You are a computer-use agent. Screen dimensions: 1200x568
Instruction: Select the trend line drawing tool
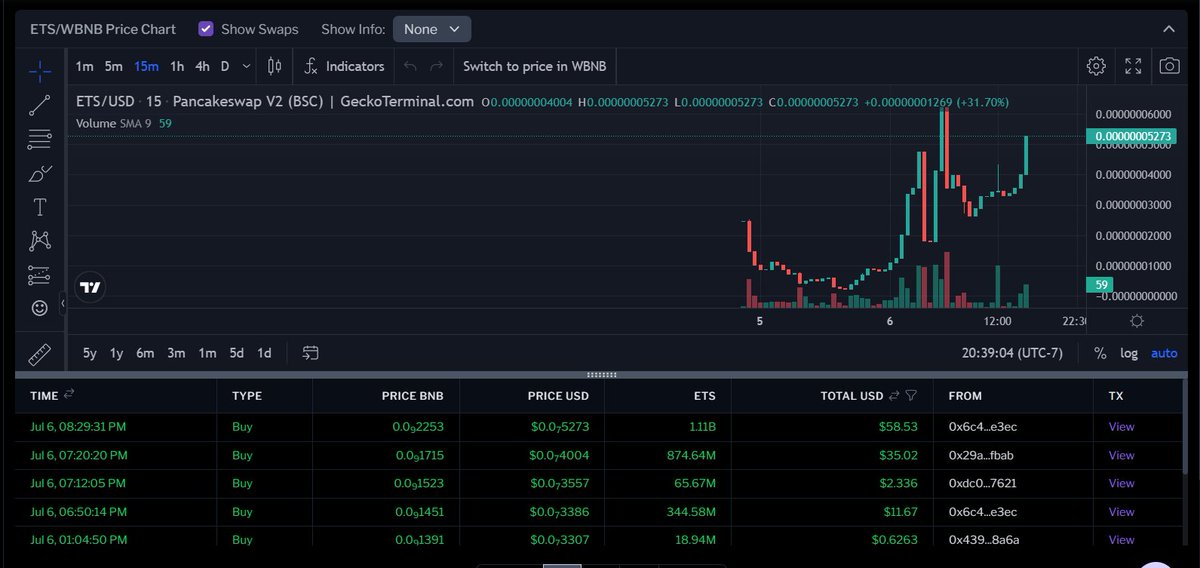(40, 103)
